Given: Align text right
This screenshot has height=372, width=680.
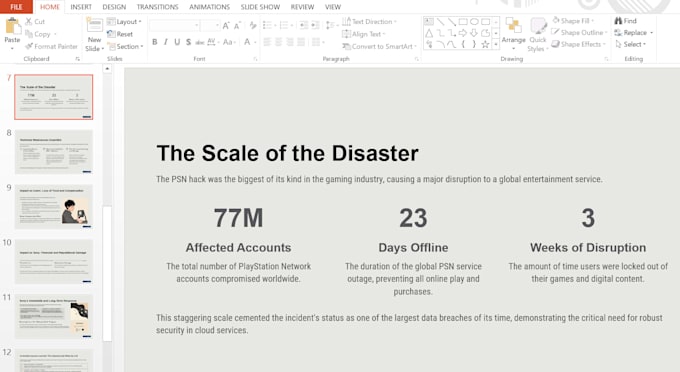Looking at the screenshot, I should pos(290,42).
